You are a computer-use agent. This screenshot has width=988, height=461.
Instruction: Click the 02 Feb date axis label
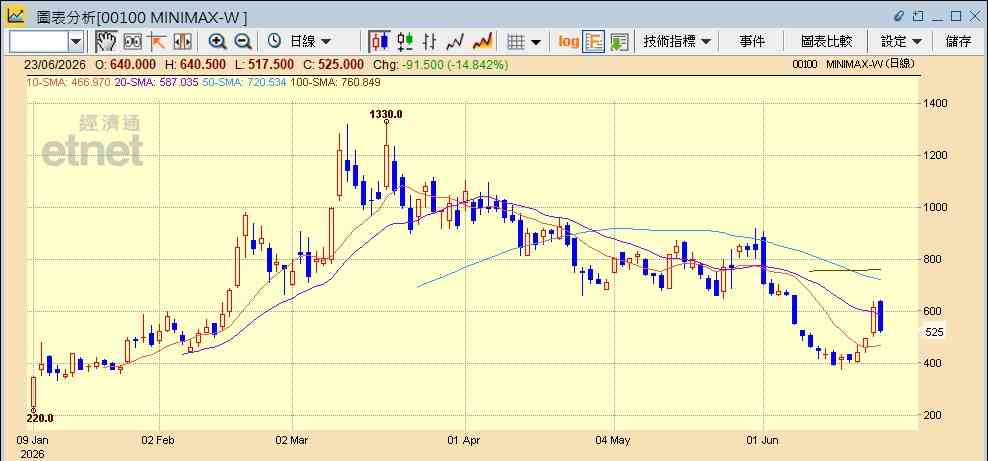point(159,440)
